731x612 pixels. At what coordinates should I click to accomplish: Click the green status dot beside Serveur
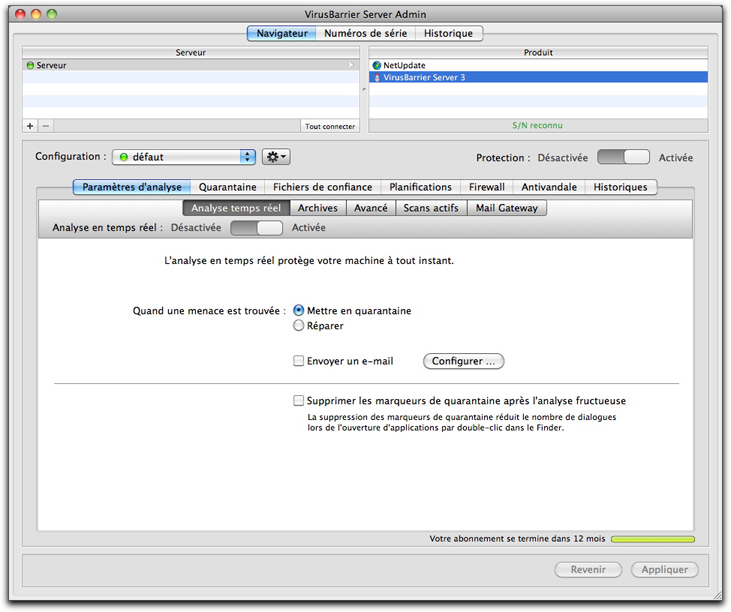[x=30, y=65]
